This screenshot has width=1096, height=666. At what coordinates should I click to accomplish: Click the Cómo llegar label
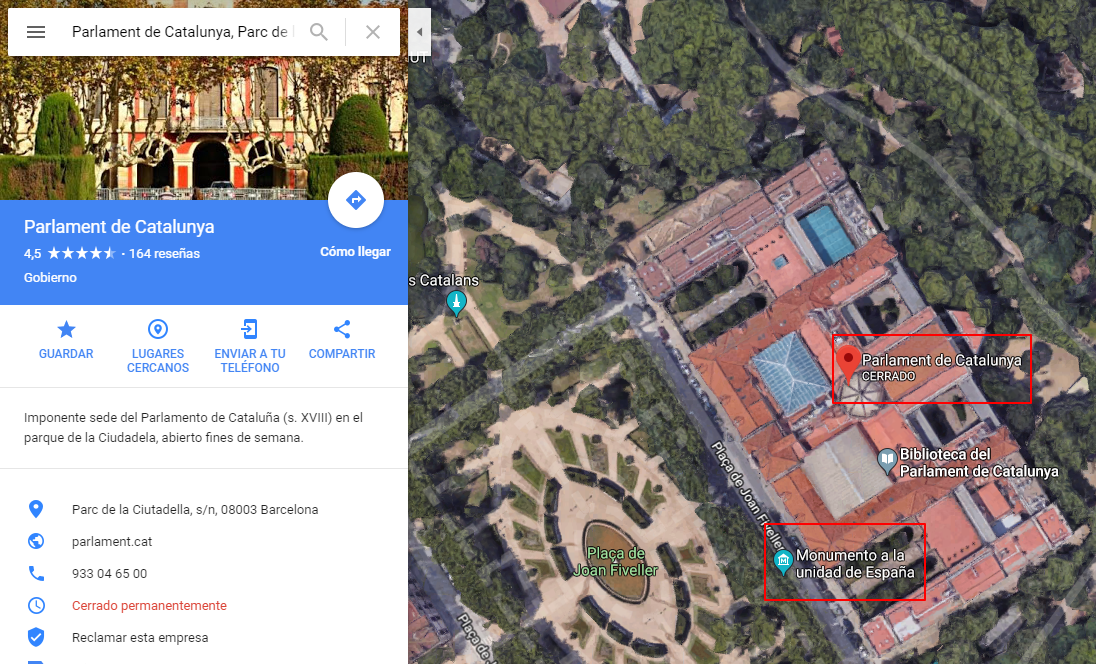coord(355,252)
